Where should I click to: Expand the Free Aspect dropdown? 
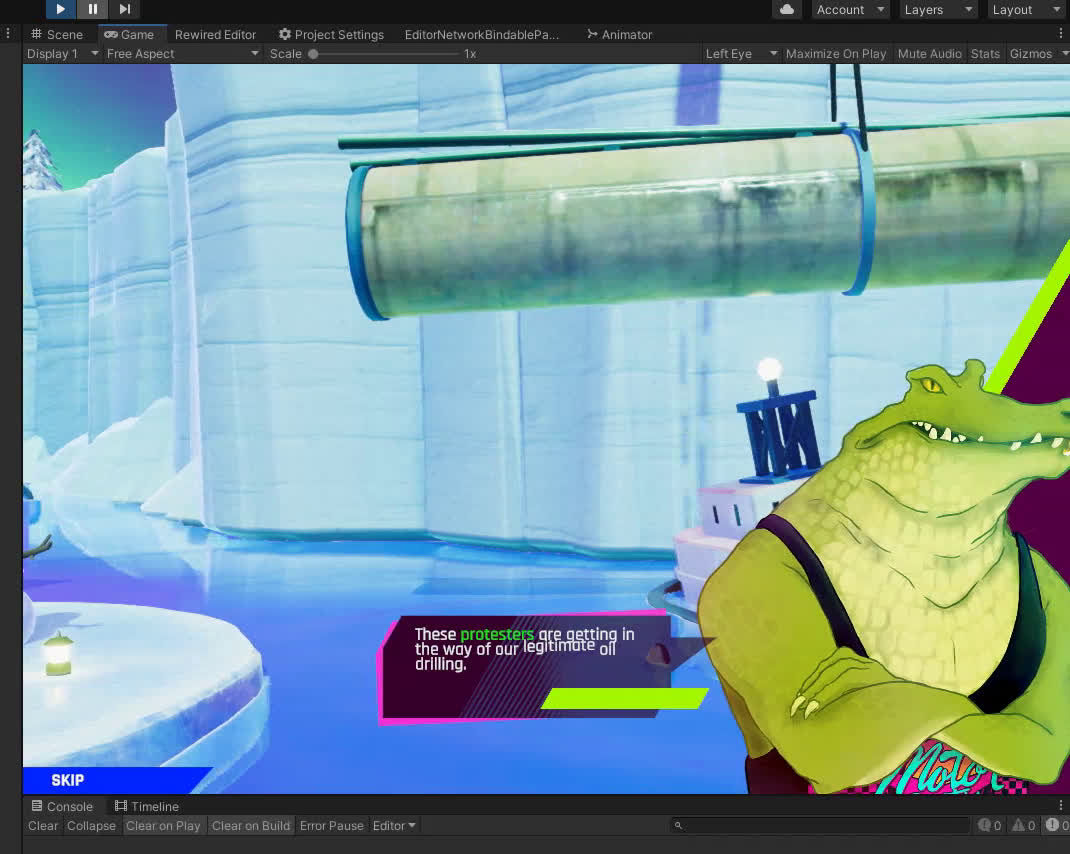click(182, 54)
